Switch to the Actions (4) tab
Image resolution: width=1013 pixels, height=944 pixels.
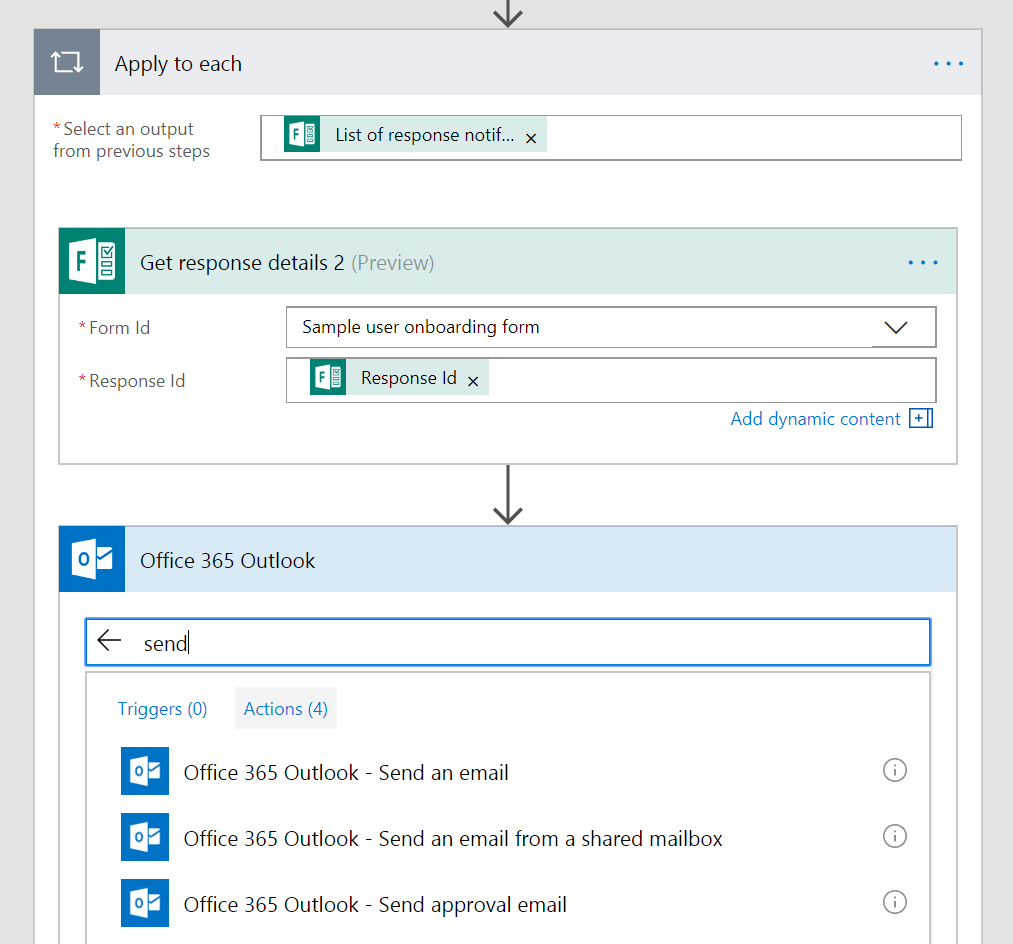[285, 709]
